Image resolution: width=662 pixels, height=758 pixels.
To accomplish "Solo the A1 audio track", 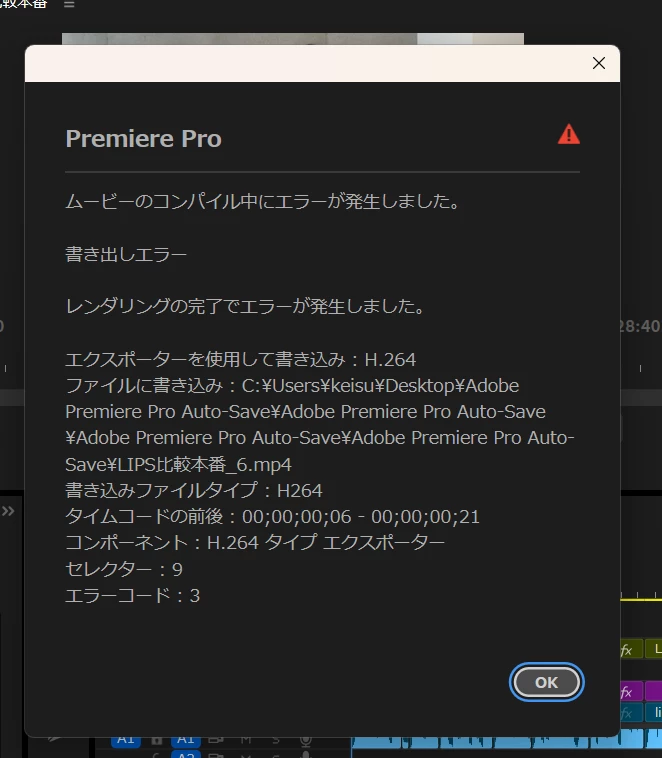I will (276, 740).
